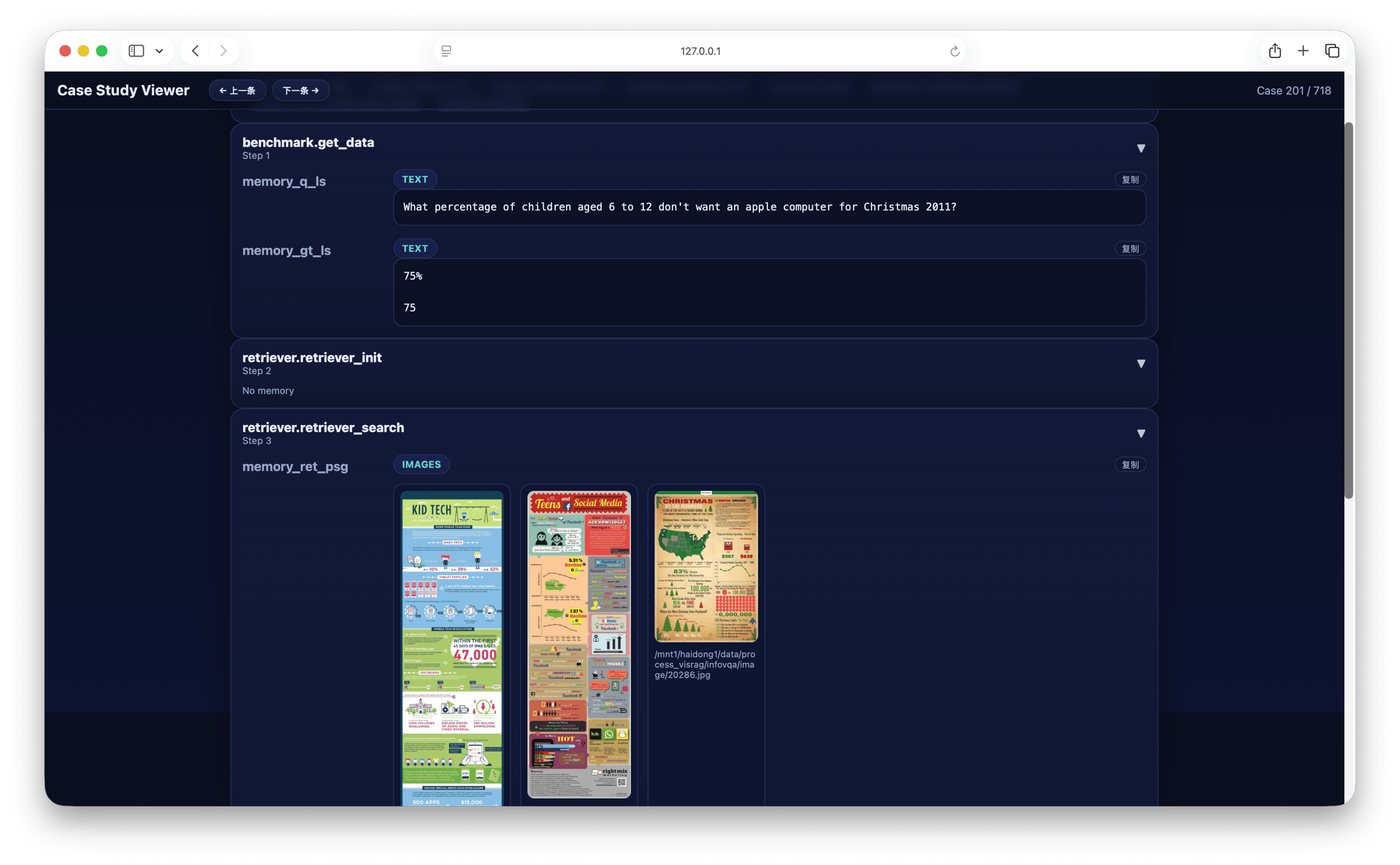The image size is (1400, 865).
Task: Select the 20286.jpg file path text
Action: tap(705, 664)
